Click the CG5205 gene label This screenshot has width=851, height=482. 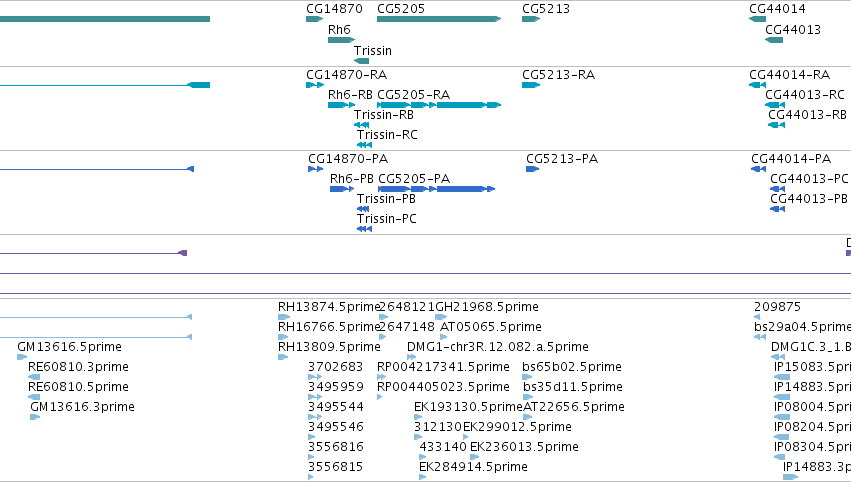click(x=401, y=9)
